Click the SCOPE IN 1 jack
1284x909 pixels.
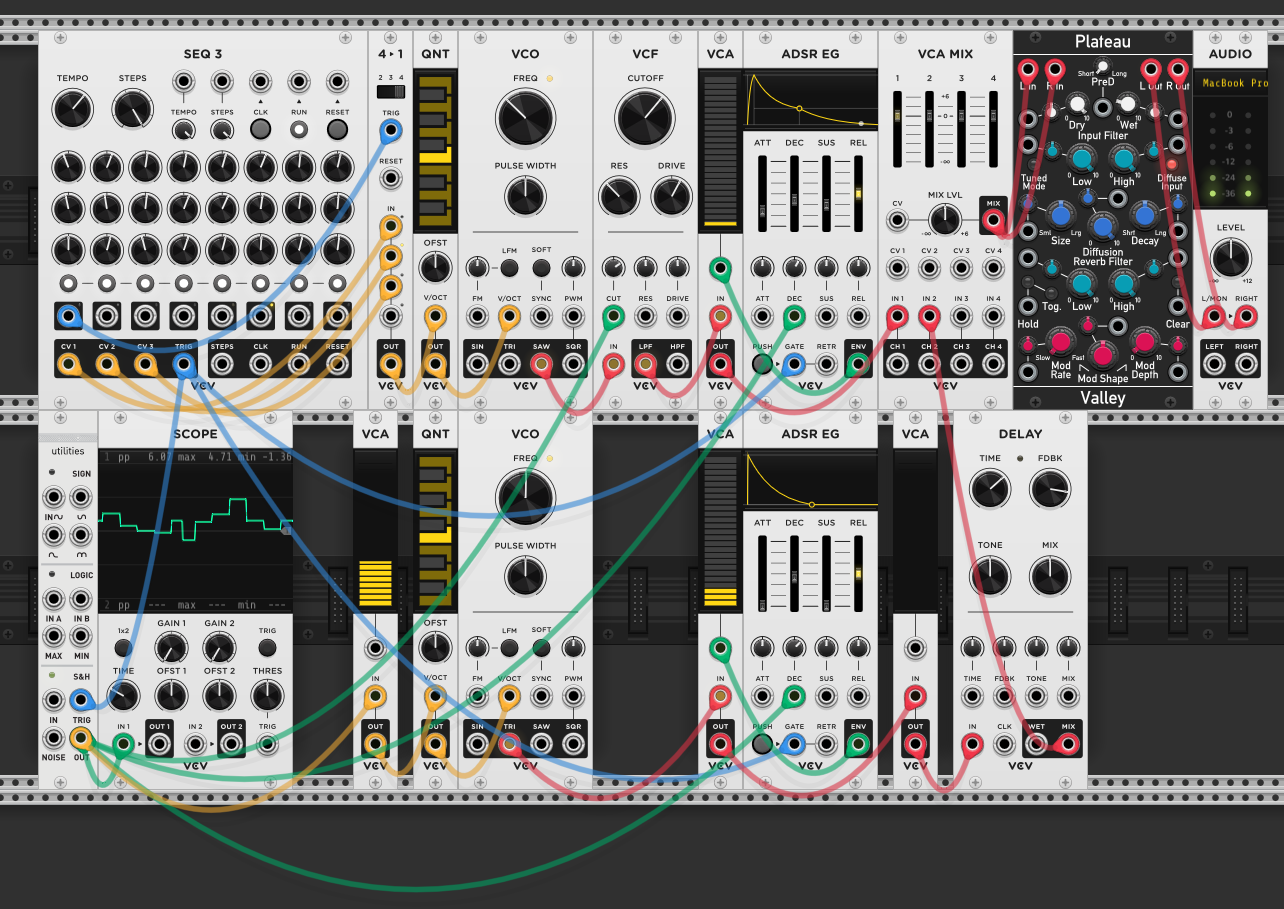click(x=123, y=743)
